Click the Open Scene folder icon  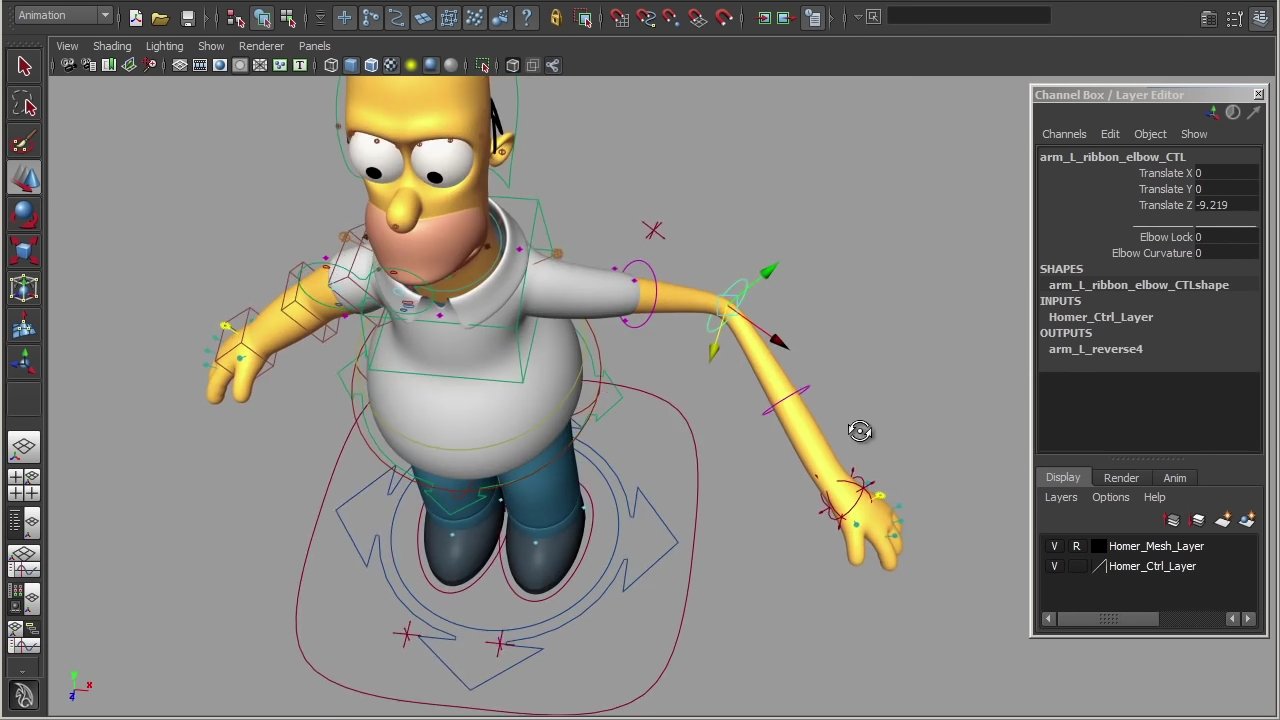coord(160,18)
